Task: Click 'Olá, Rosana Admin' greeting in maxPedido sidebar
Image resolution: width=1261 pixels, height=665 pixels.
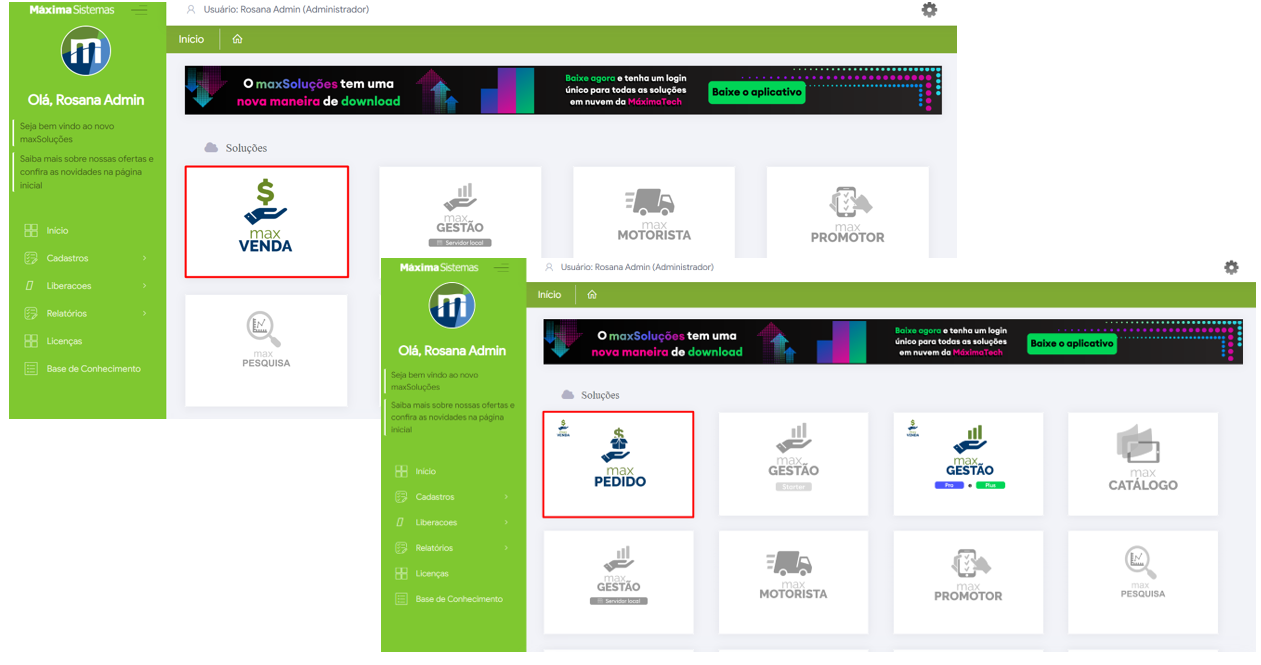Action: point(452,351)
